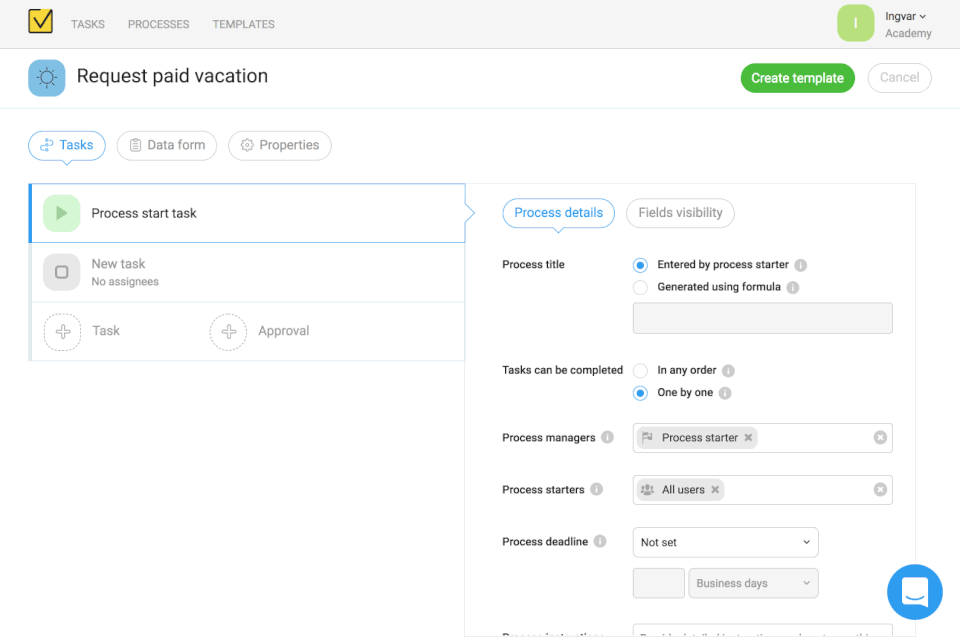The image size is (960, 637).
Task: Click the Create template button
Action: tap(797, 78)
